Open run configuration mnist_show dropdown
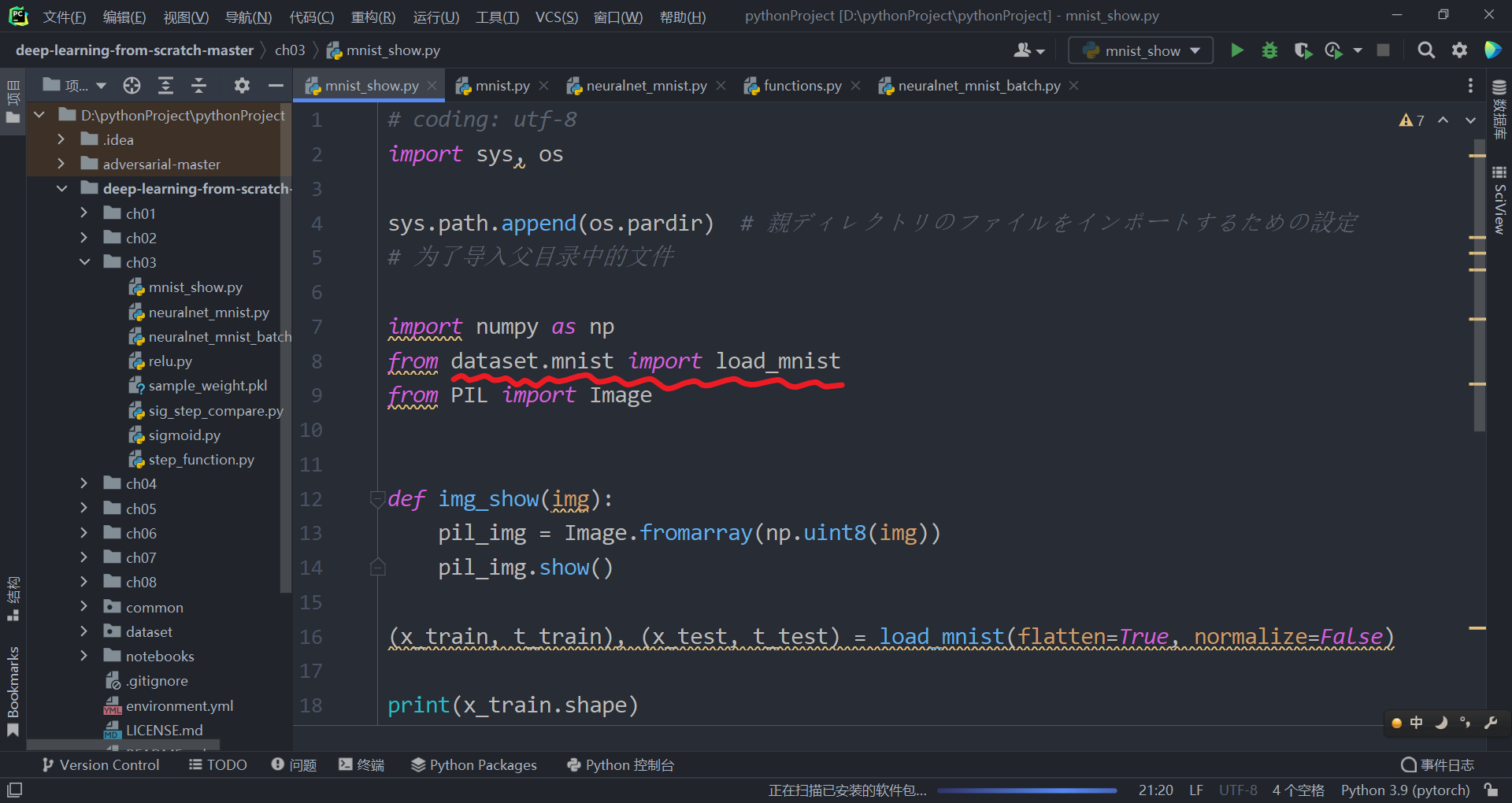The height and width of the screenshot is (803, 1512). (1140, 50)
